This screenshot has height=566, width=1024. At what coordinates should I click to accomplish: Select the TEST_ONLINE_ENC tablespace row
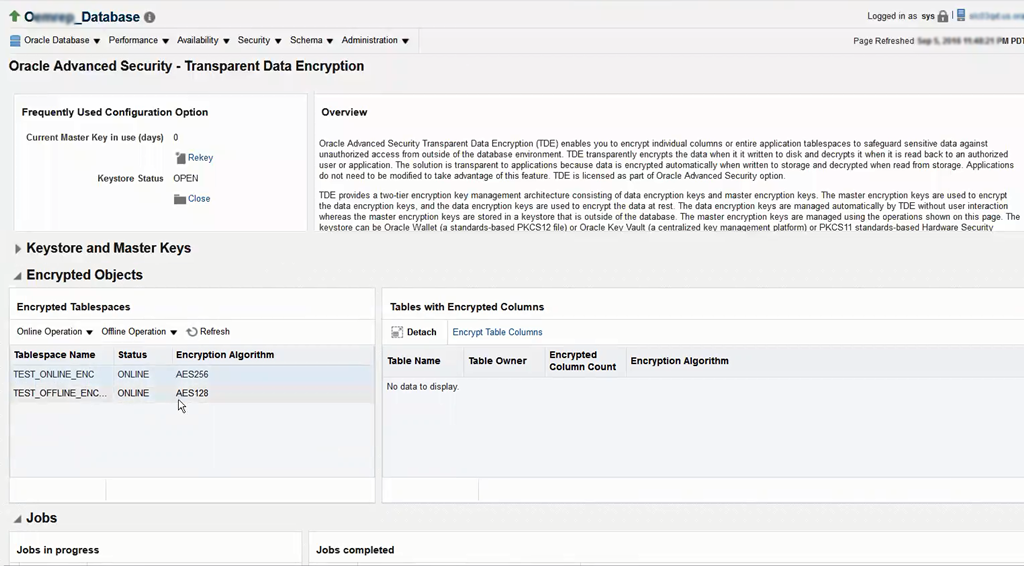[192, 374]
